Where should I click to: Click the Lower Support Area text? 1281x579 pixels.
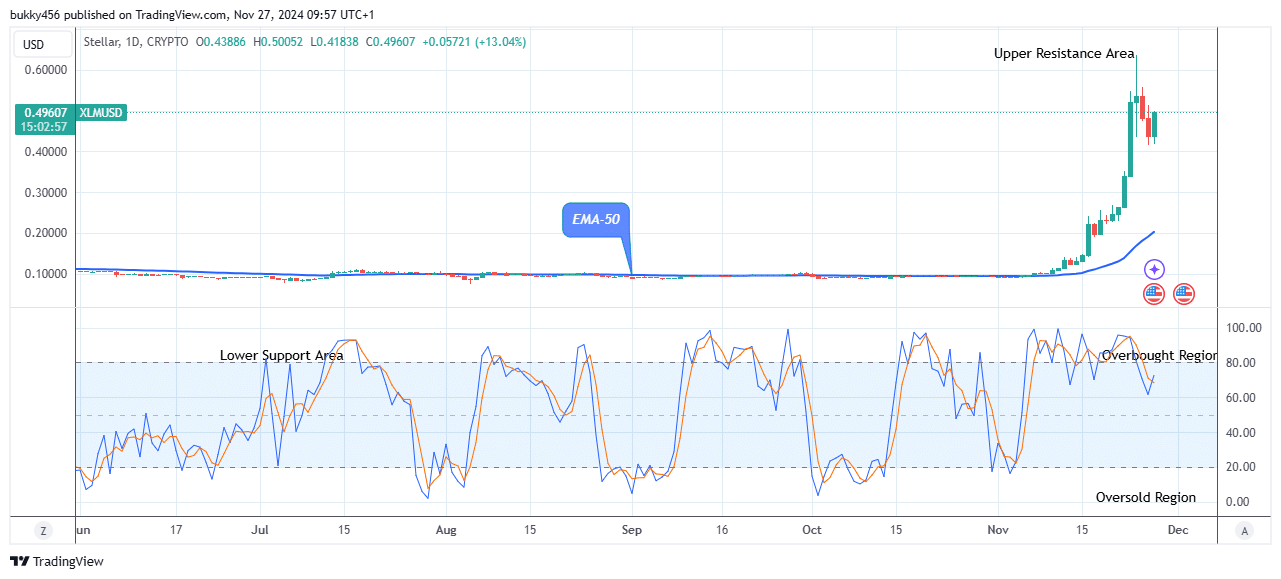(282, 355)
